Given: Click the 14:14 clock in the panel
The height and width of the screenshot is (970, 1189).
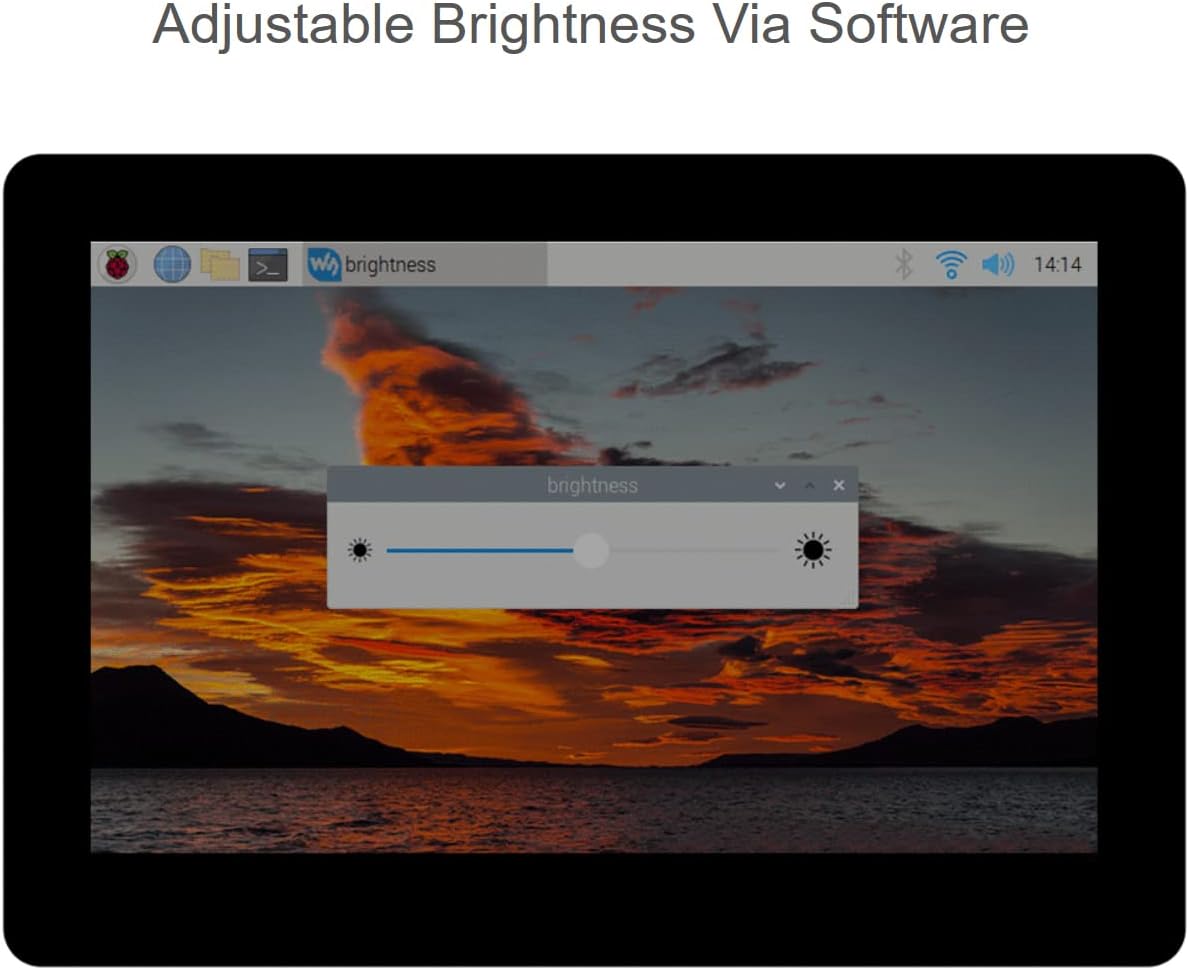Looking at the screenshot, I should click(x=1057, y=265).
